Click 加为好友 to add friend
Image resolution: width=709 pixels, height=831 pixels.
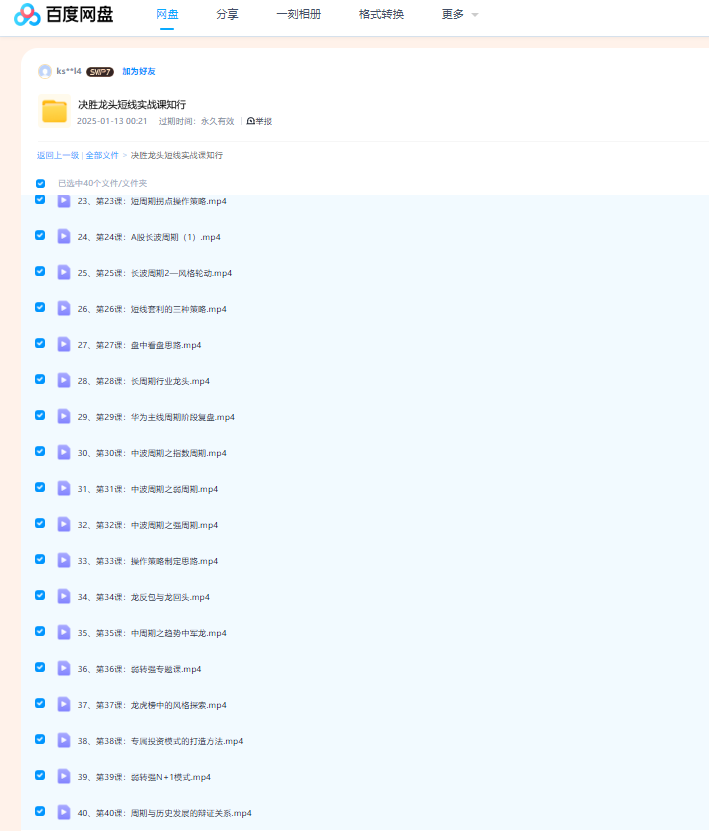(x=139, y=72)
